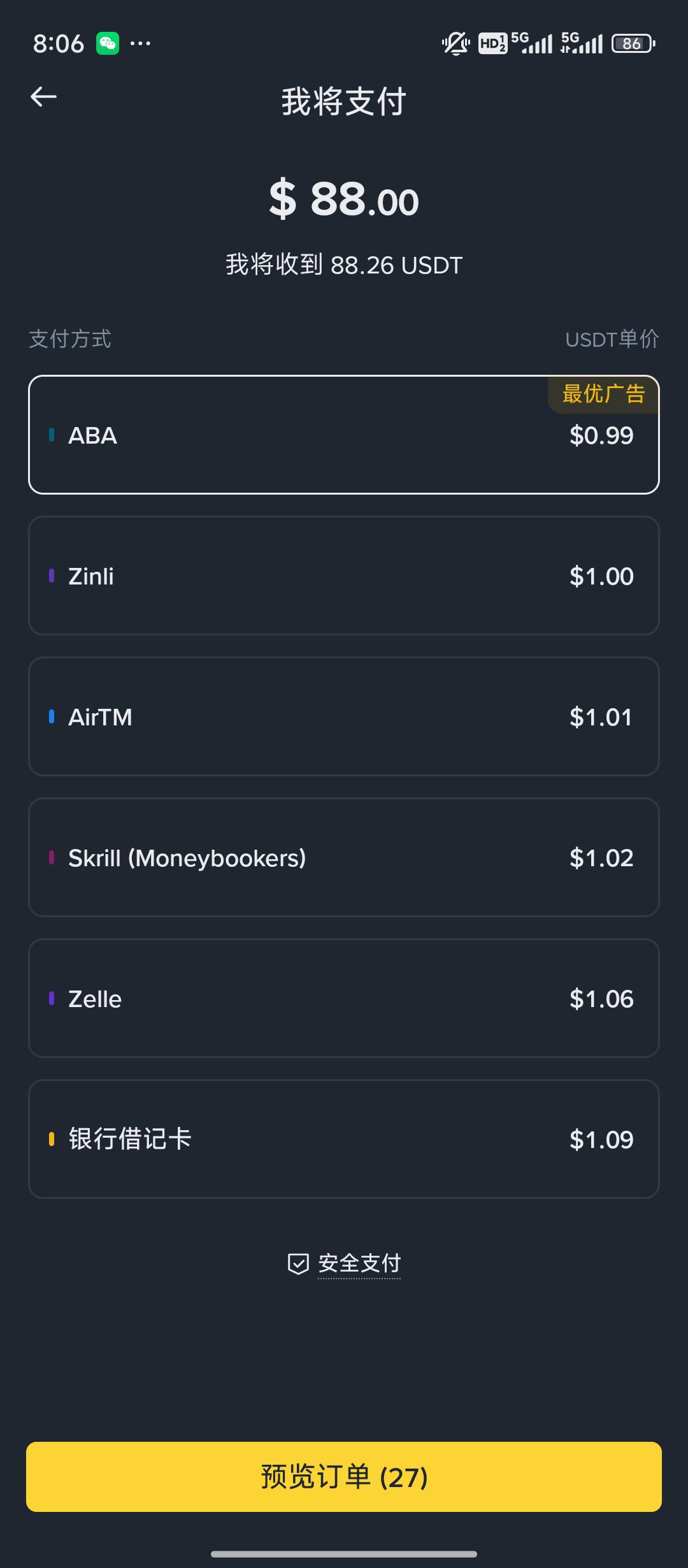The image size is (688, 1568).
Task: Tap the $ 88.00 payment amount
Action: pyautogui.click(x=344, y=200)
